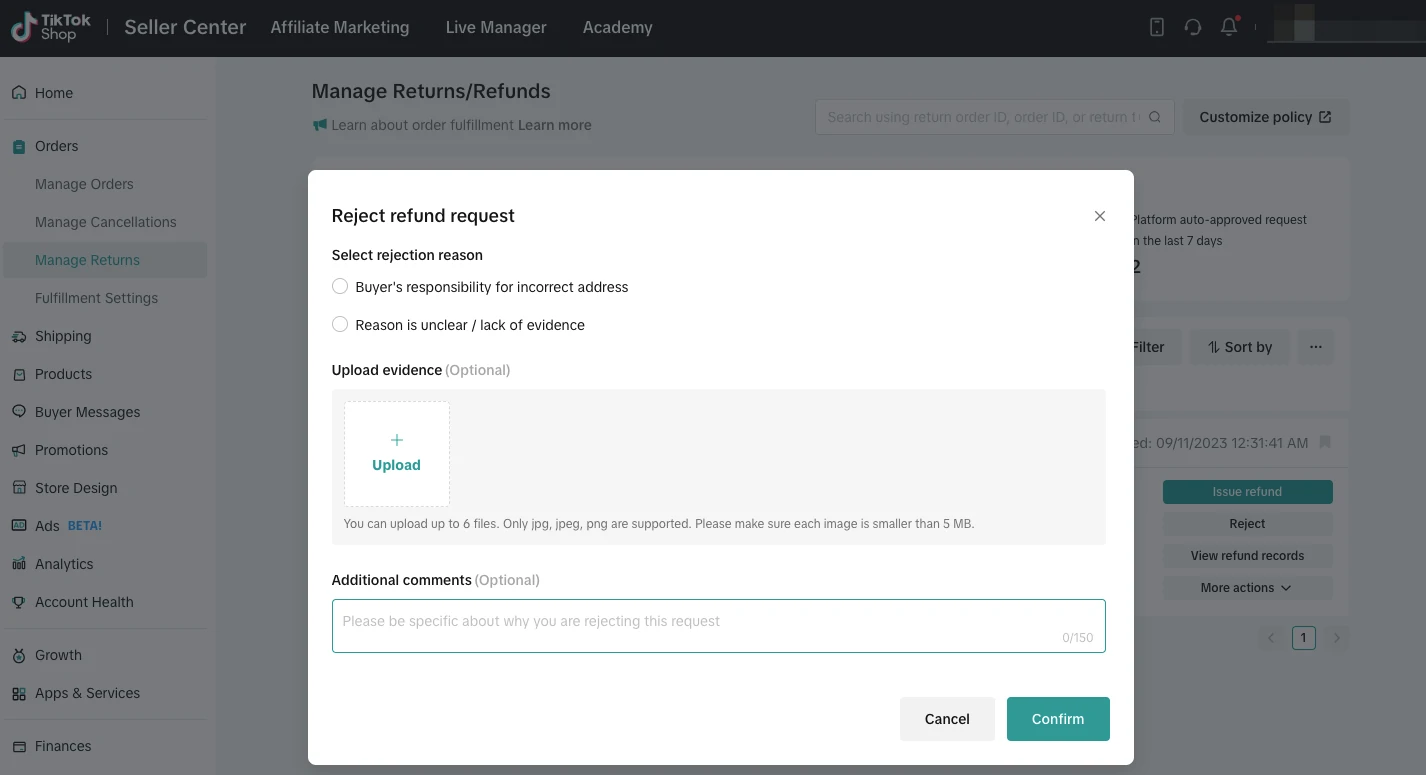Select Buyer's responsibility for incorrect address
The width and height of the screenshot is (1426, 775).
[x=340, y=287]
